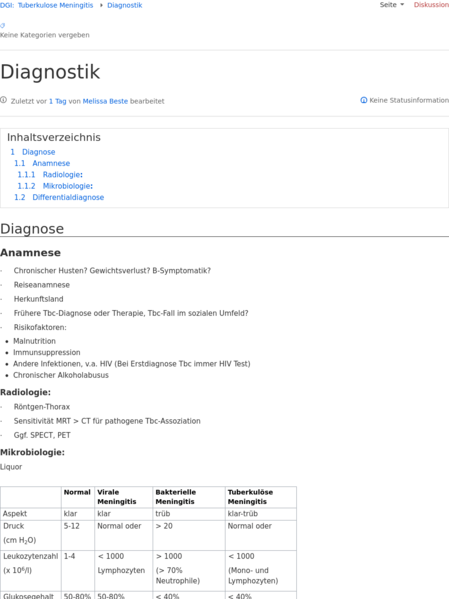Expand the Seite dropdown menu
The height and width of the screenshot is (599, 449).
(392, 5)
